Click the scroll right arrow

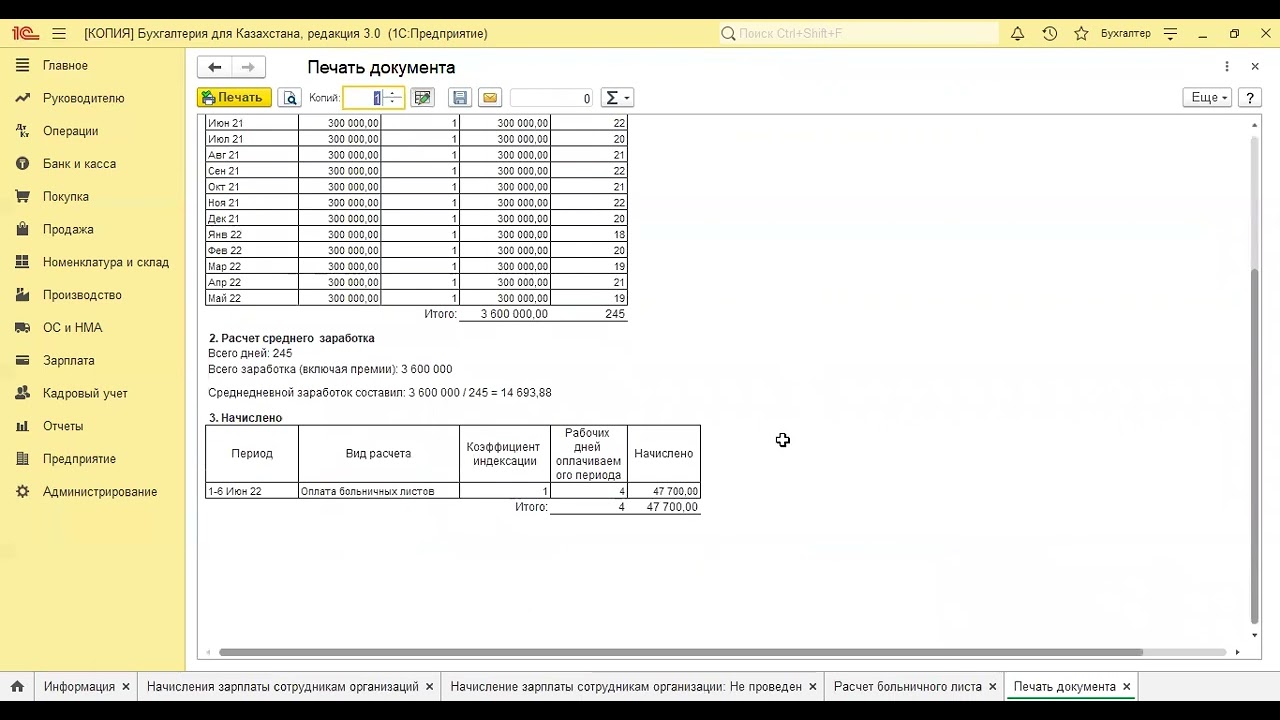(x=1237, y=652)
